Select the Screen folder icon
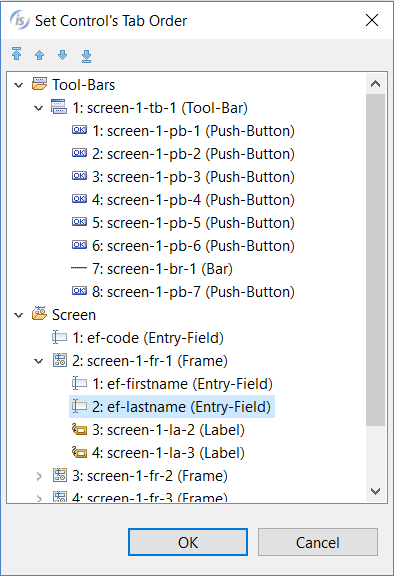 39,314
